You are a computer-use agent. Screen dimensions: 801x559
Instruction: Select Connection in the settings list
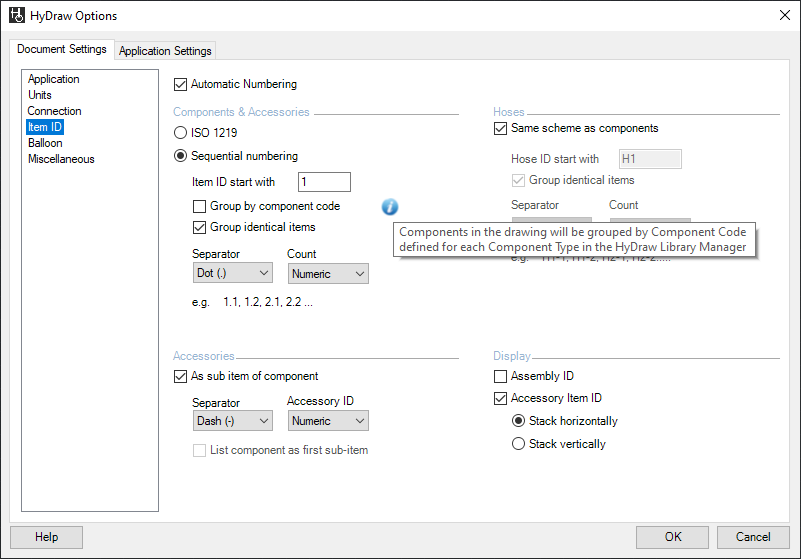(x=54, y=111)
